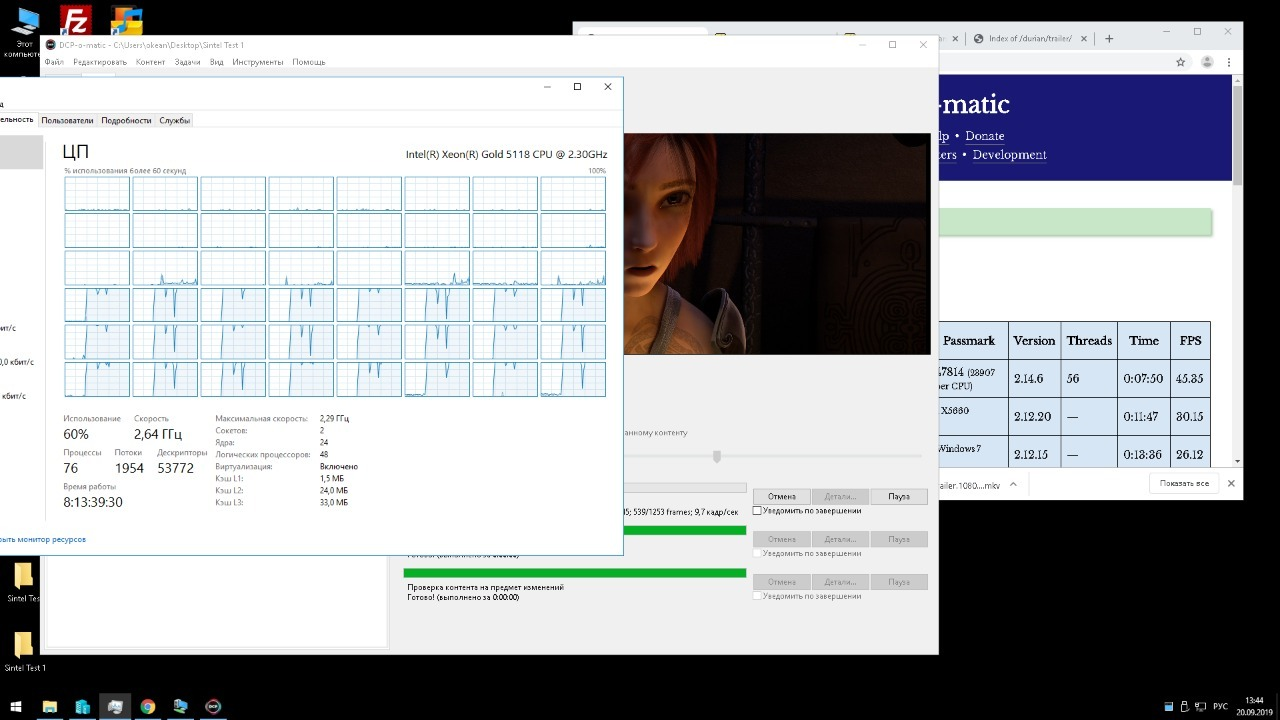
Task: Click the 0:07:50 time cell
Action: coord(1144,379)
